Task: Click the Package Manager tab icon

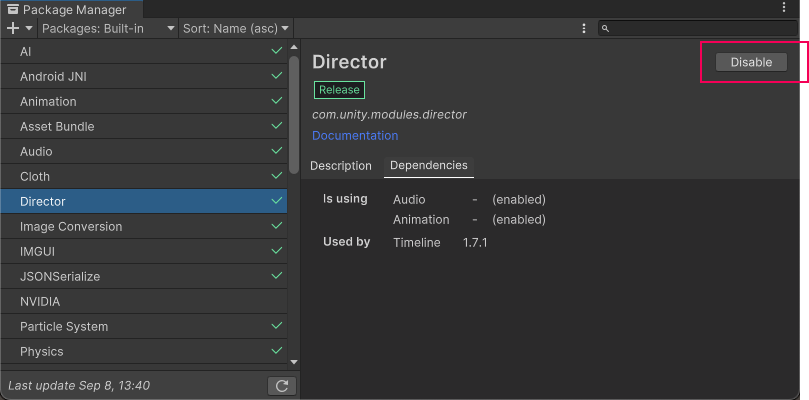Action: tap(13, 9)
